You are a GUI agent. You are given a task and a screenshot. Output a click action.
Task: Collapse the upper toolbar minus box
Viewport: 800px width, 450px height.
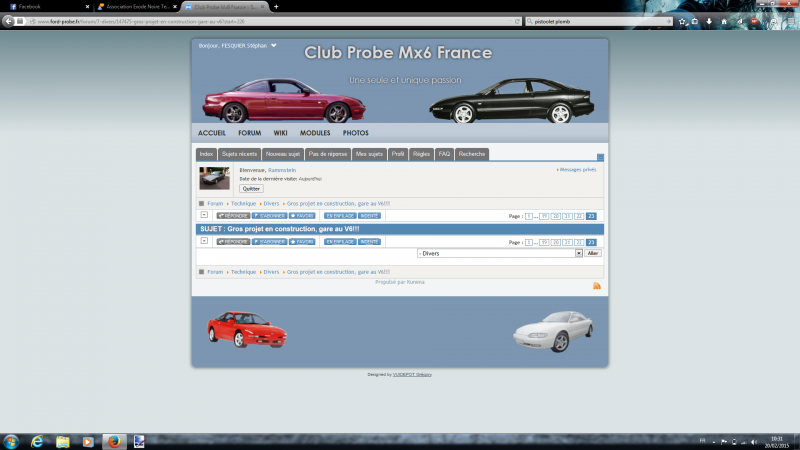point(204,215)
